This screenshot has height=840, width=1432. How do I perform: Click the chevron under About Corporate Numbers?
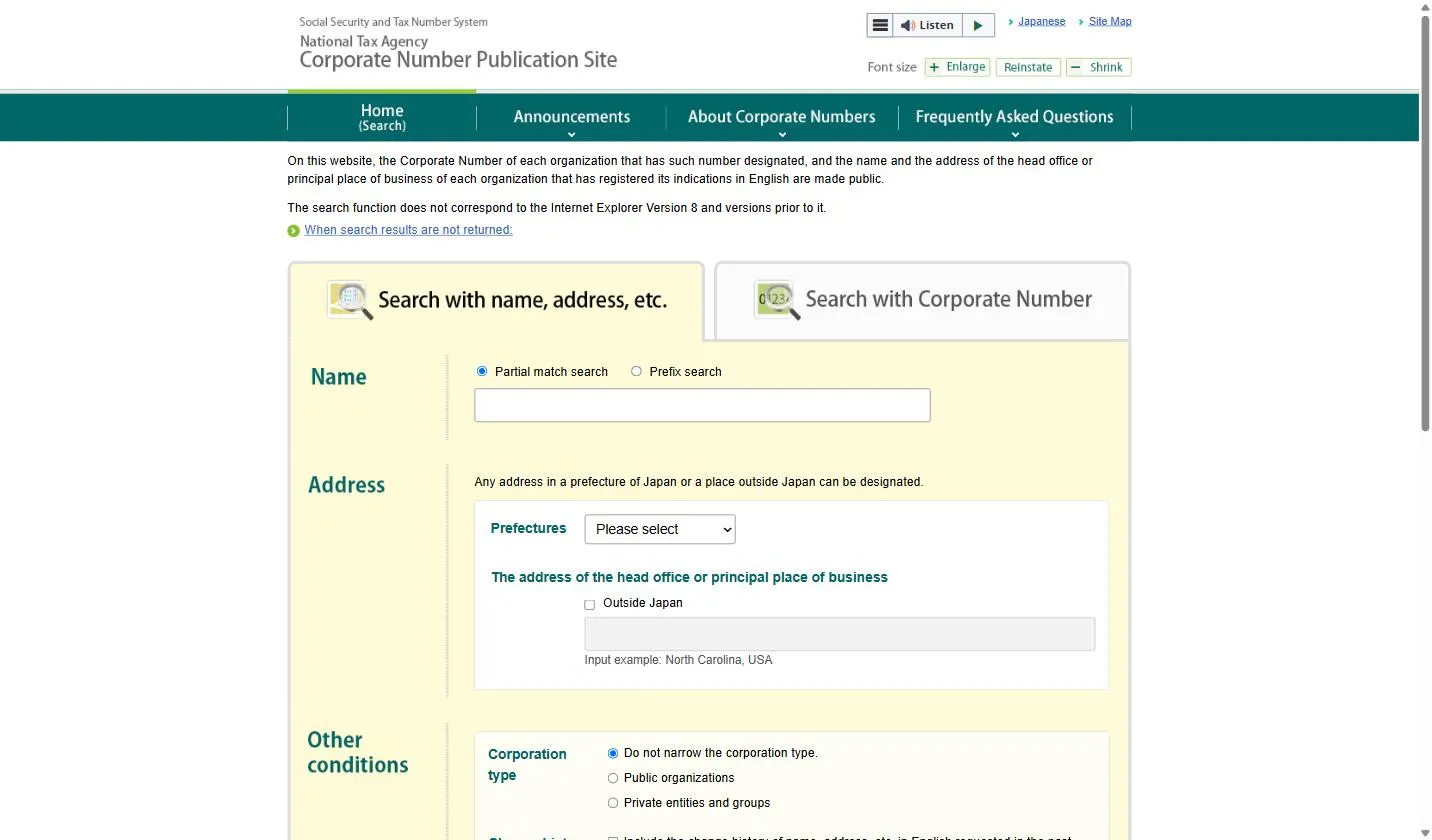pos(782,135)
